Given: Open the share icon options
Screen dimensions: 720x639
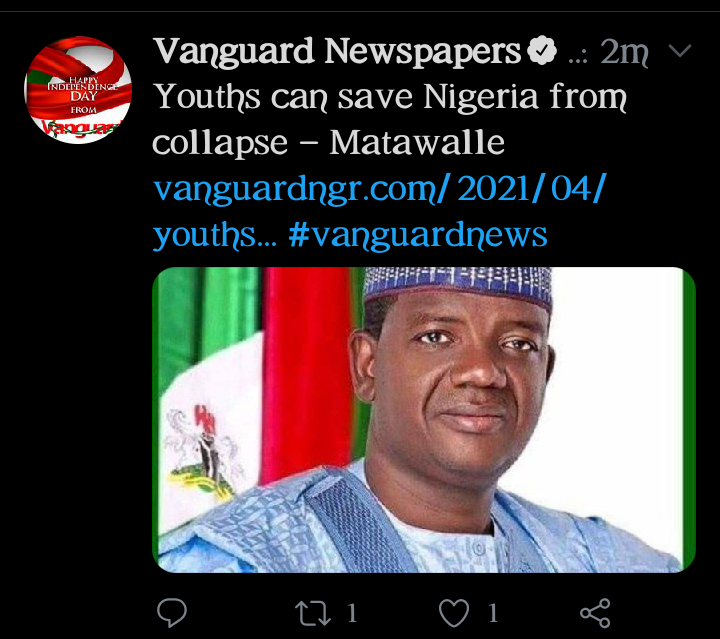Looking at the screenshot, I should [595, 613].
